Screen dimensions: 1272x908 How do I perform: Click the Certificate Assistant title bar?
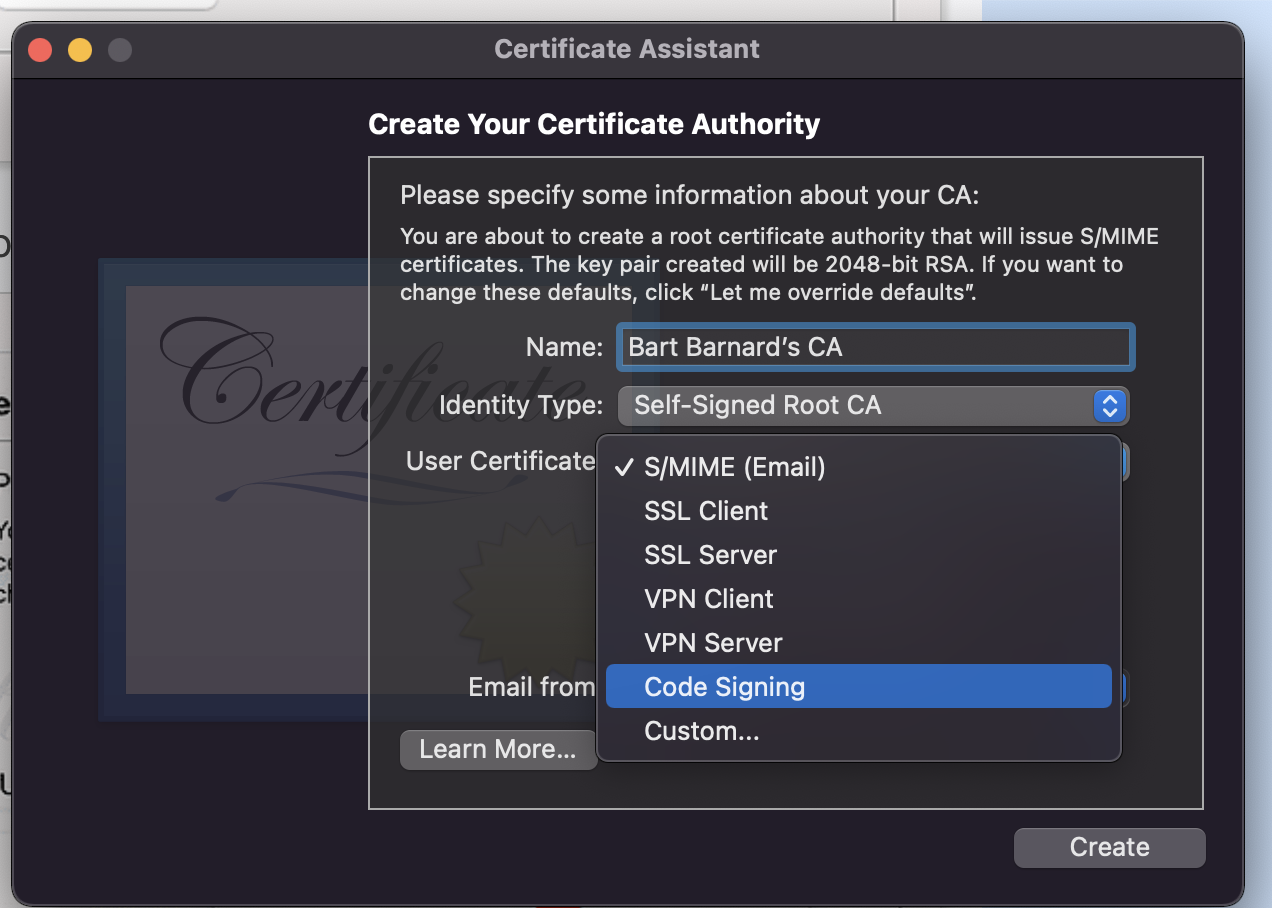627,48
